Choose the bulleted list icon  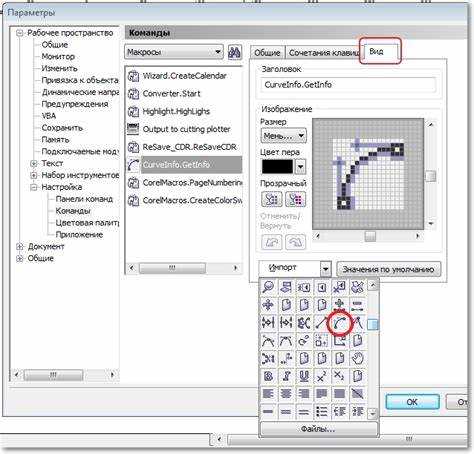click(321, 412)
